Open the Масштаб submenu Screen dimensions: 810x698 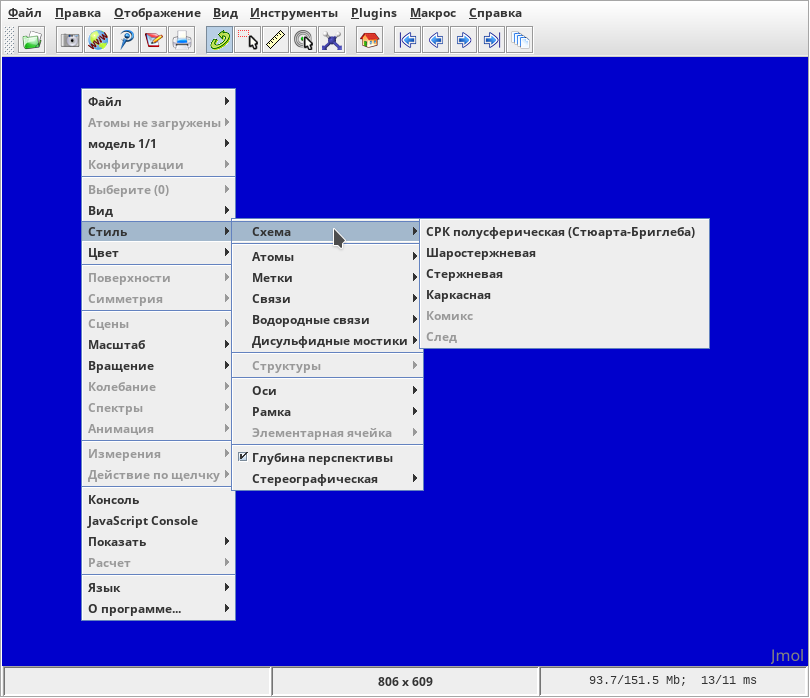click(159, 345)
